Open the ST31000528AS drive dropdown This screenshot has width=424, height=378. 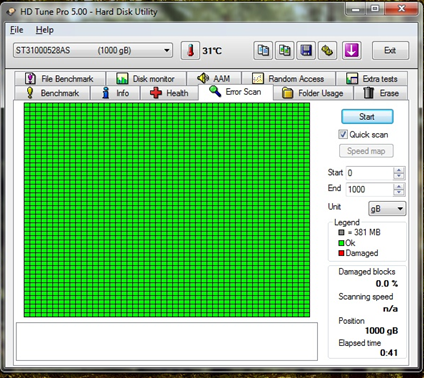[x=93, y=51]
